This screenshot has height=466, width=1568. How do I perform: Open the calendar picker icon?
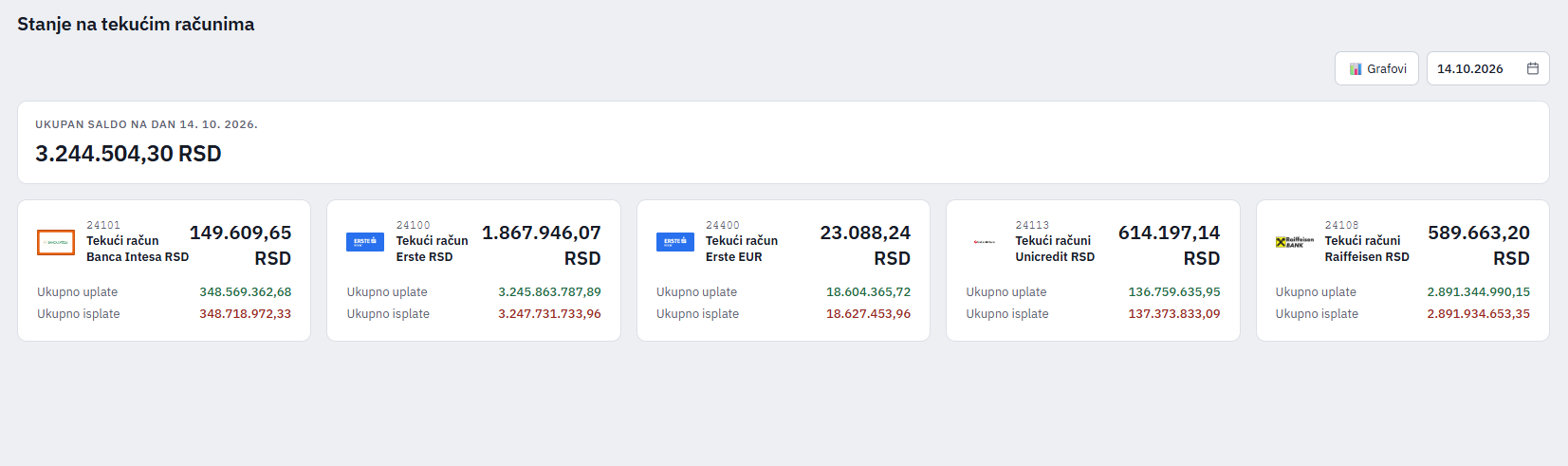1532,68
